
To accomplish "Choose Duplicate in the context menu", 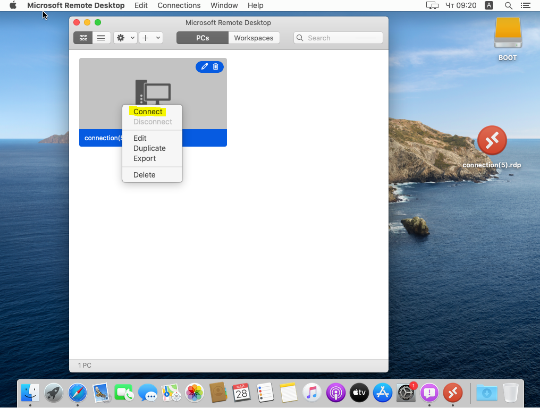I will 149,148.
